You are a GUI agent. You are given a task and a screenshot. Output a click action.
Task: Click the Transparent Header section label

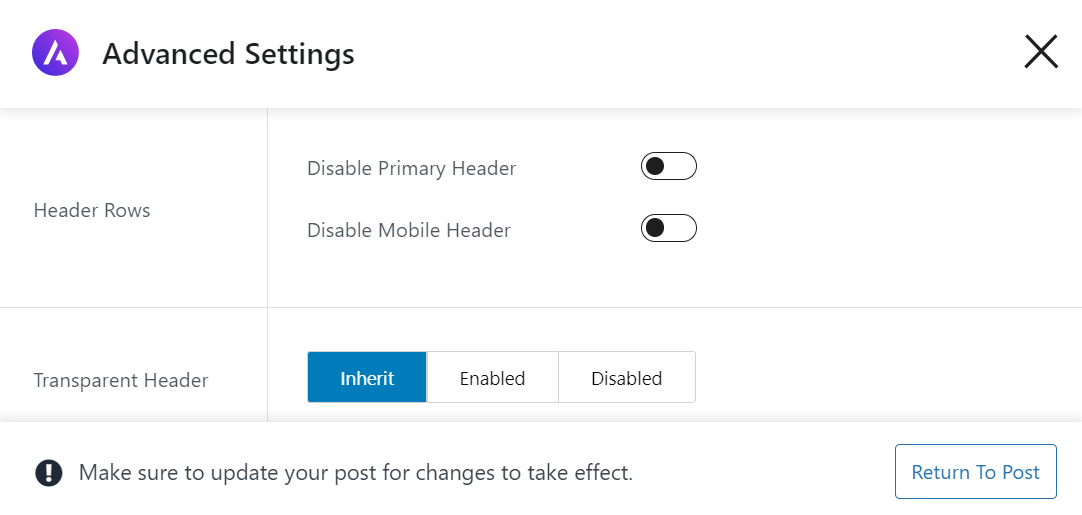point(121,380)
